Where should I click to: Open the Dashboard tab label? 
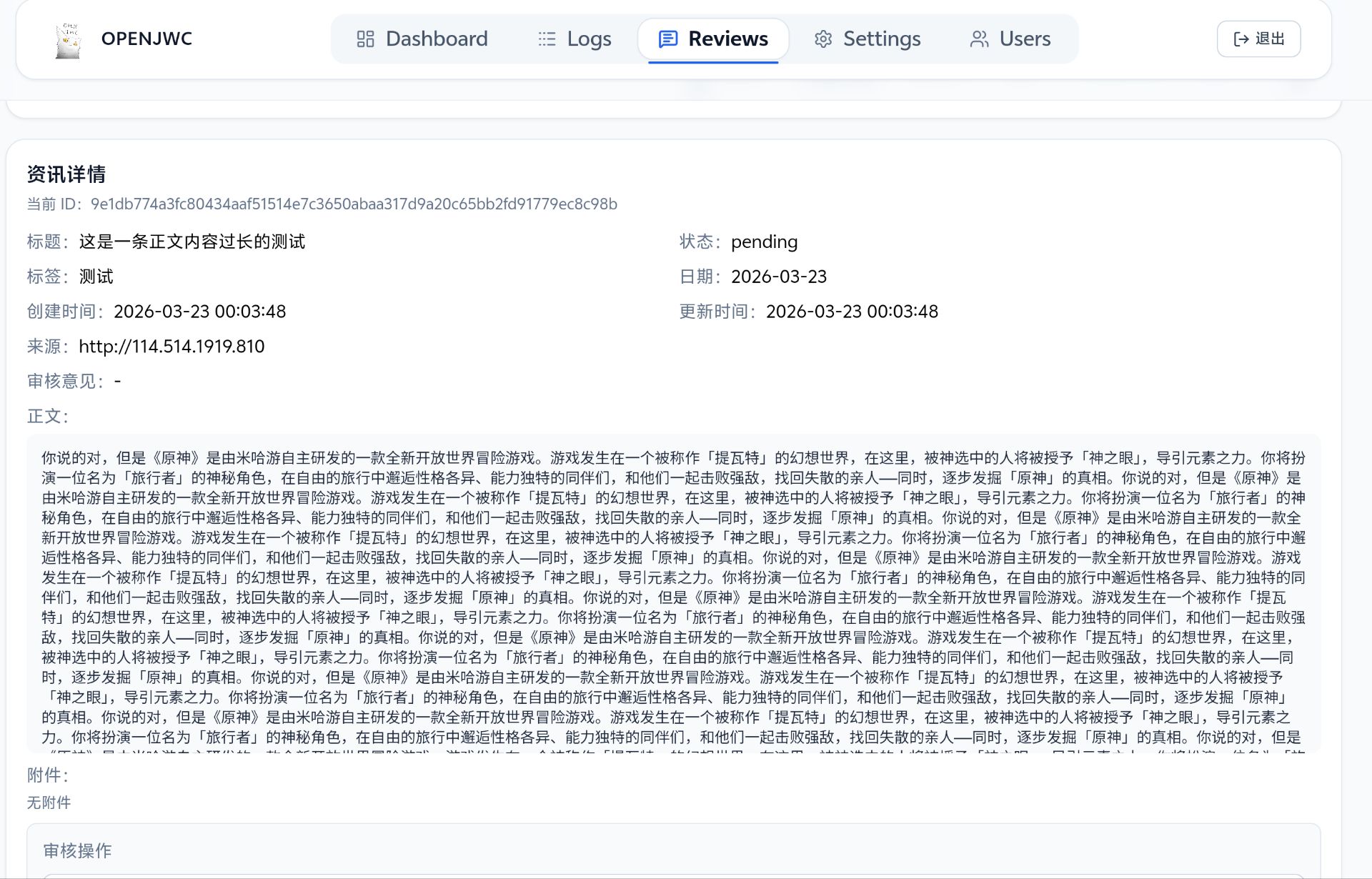coord(437,39)
